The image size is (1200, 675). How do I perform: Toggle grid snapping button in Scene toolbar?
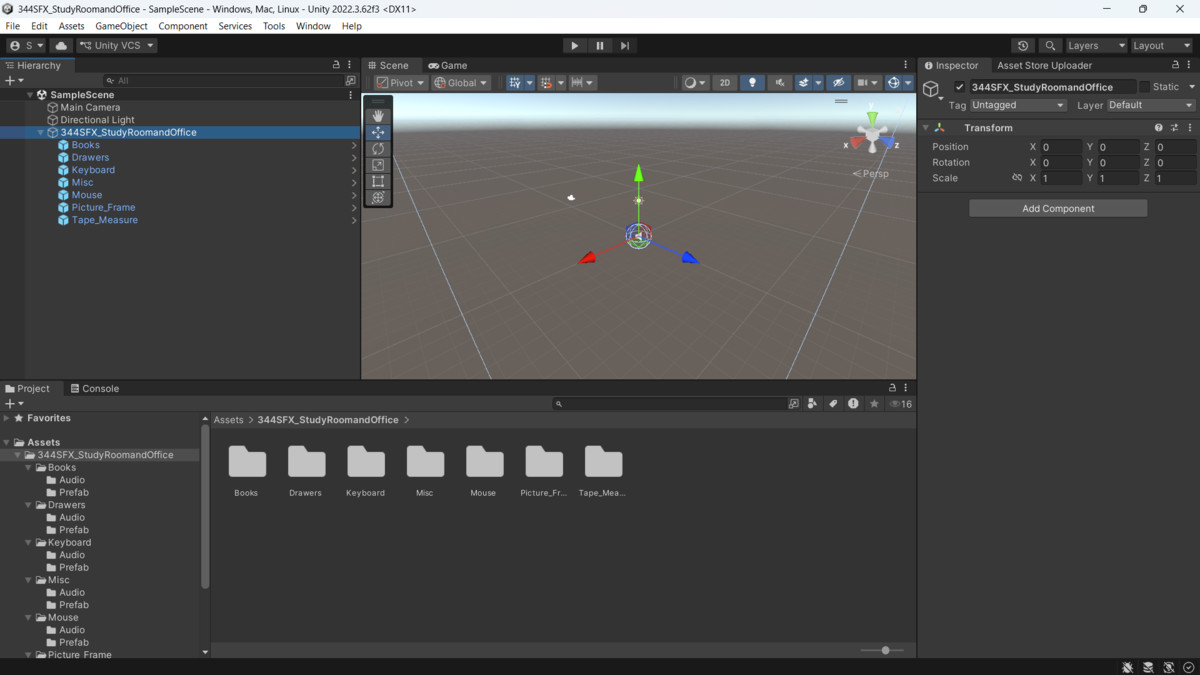(514, 83)
